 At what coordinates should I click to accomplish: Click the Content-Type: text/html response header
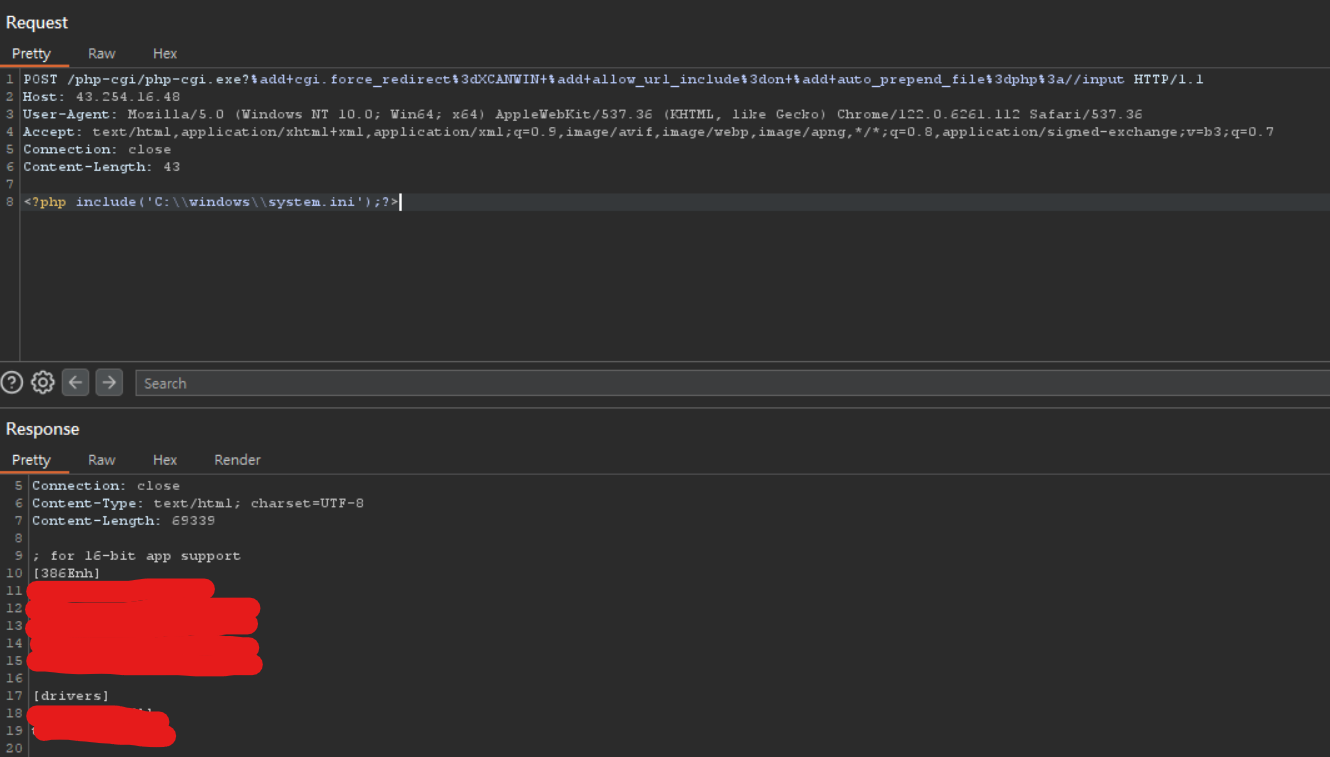198,503
